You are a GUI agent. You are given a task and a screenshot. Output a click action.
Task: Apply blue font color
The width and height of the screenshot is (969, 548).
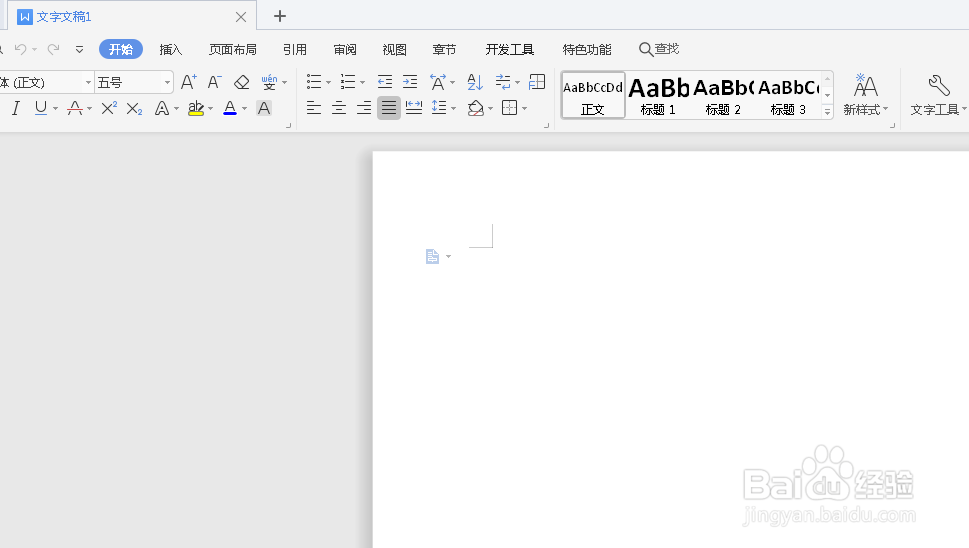point(230,108)
